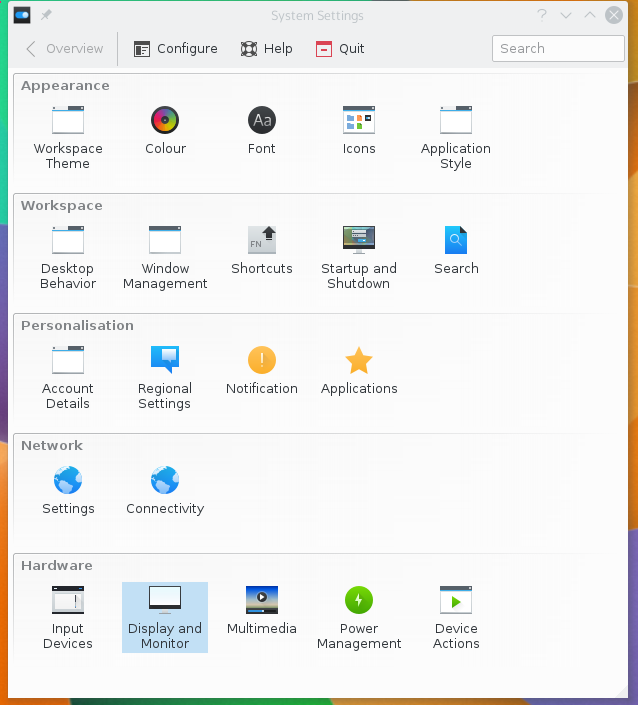Click the question mark title bar button
Viewport: 638px width, 705px height.
(542, 15)
